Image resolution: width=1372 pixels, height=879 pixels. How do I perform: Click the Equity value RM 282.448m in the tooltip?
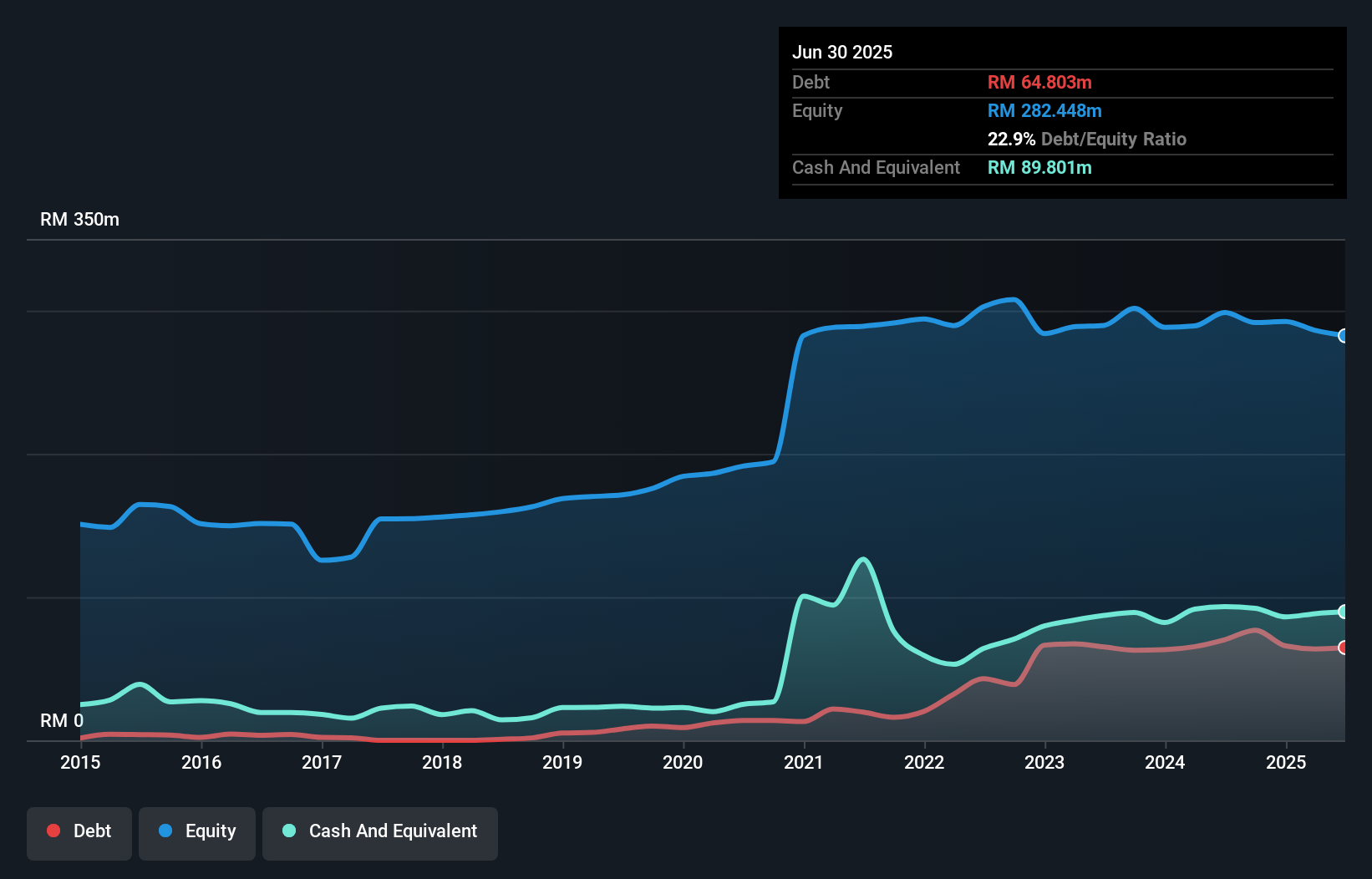1044,110
